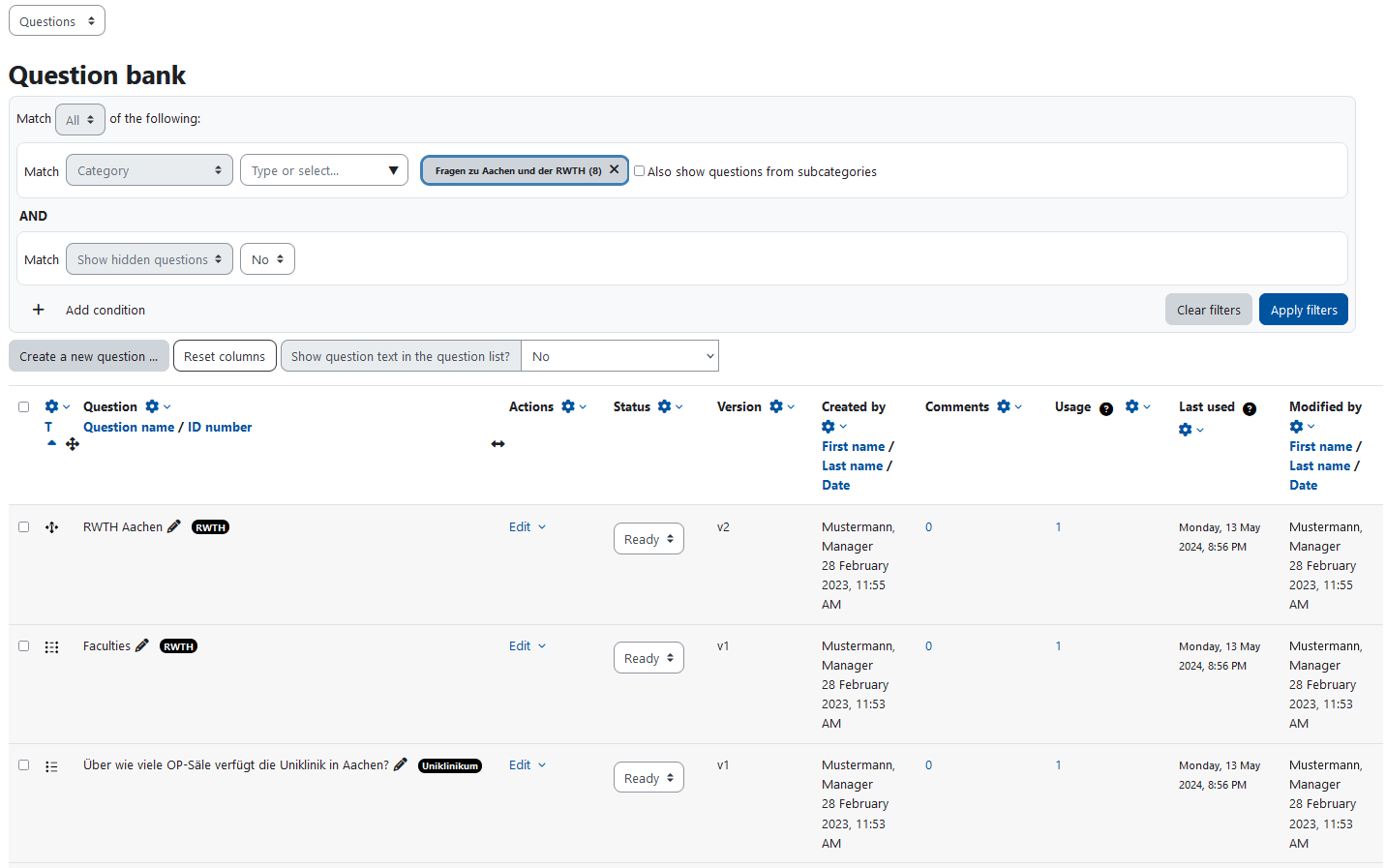Click the Usage column help question-mark icon
The height and width of the screenshot is (868, 1386).
click(1105, 408)
